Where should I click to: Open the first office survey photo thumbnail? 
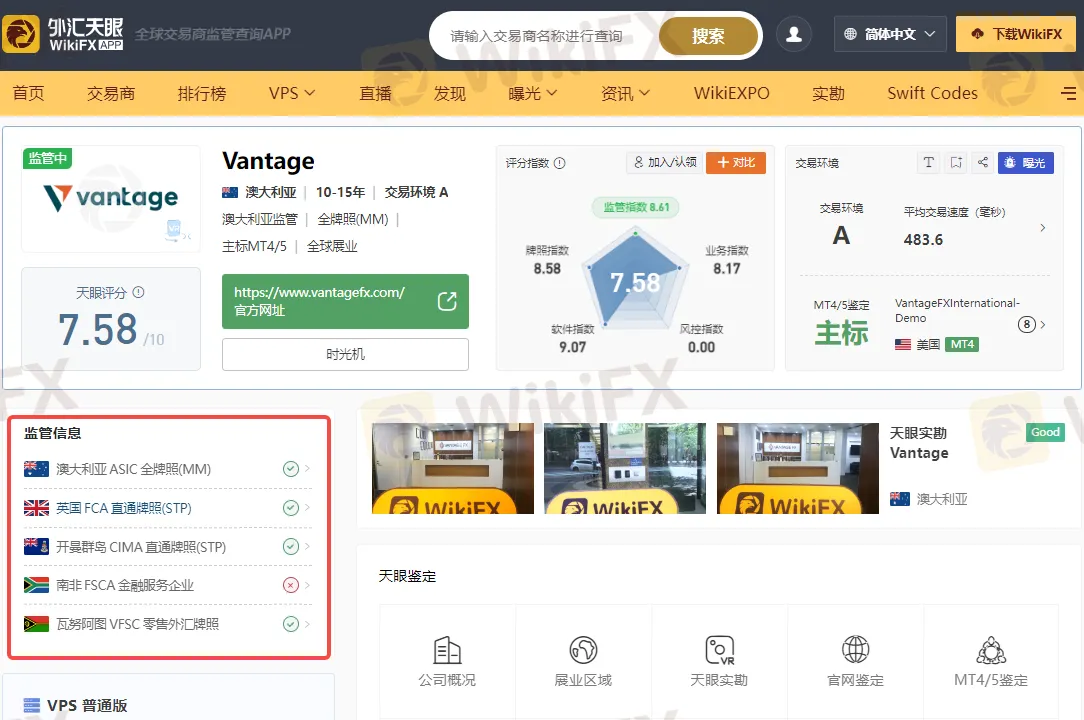(x=453, y=468)
